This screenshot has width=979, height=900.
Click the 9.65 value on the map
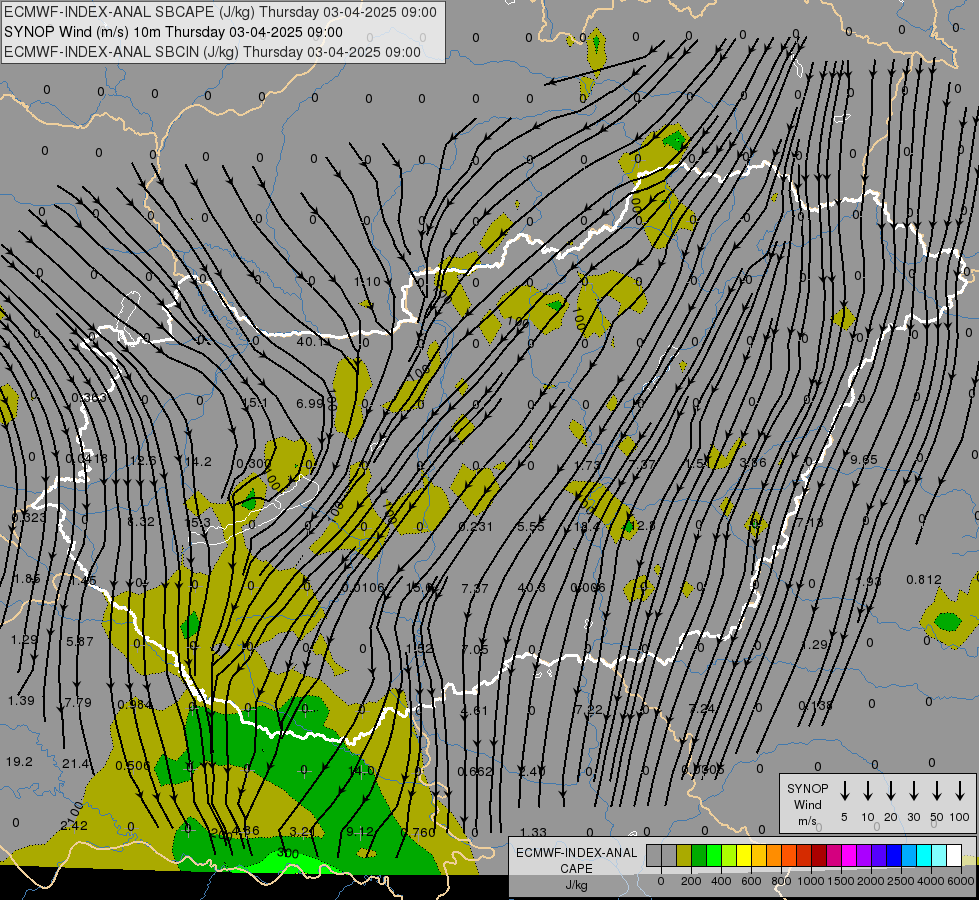pos(863,460)
